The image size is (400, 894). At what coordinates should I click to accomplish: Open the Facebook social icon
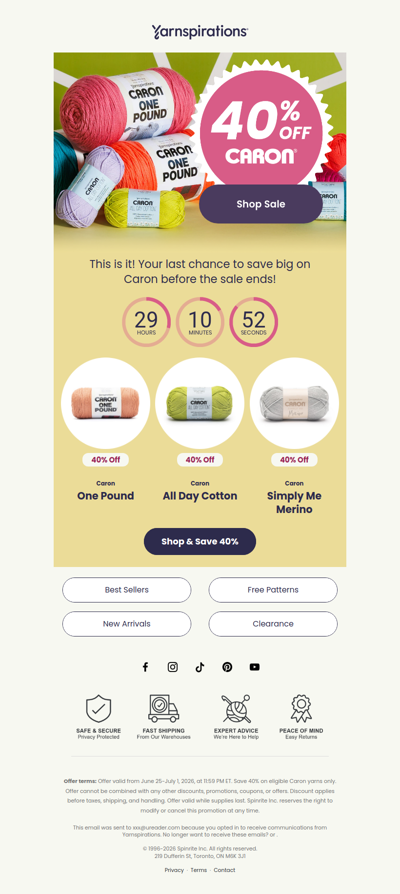145,667
